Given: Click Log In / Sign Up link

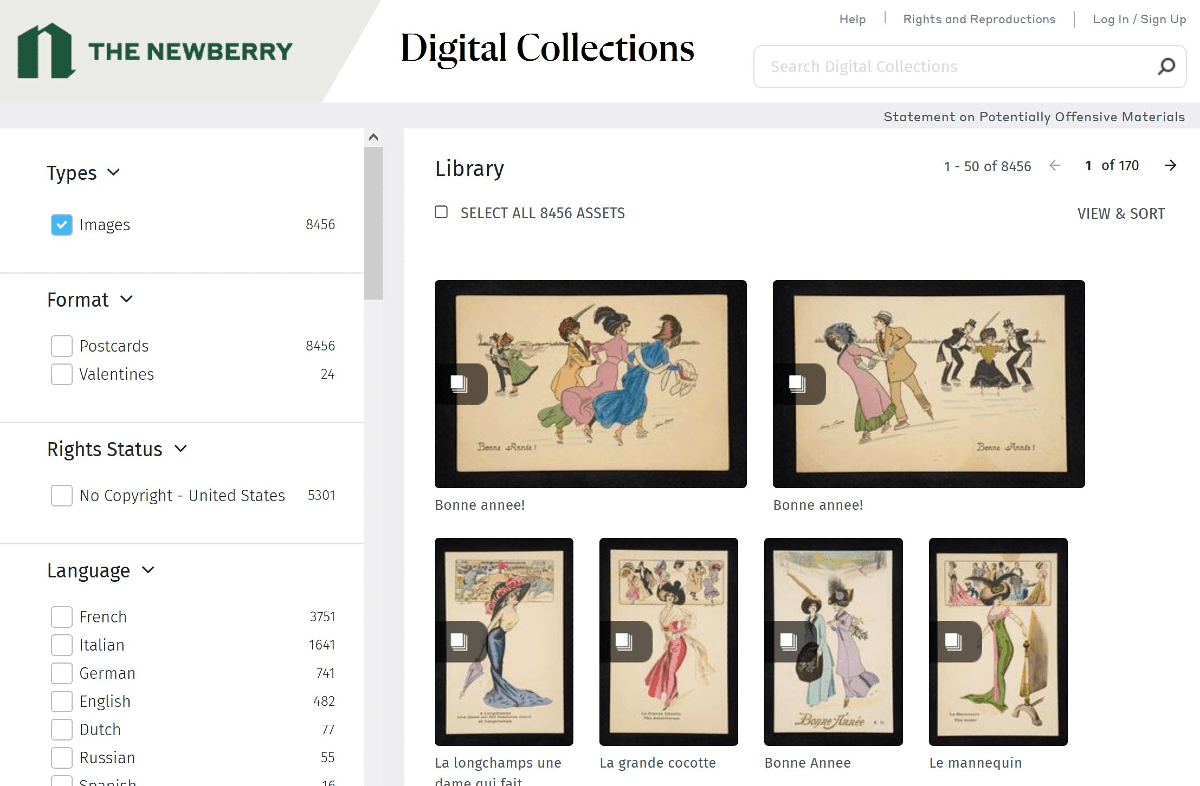Looking at the screenshot, I should [1139, 19].
